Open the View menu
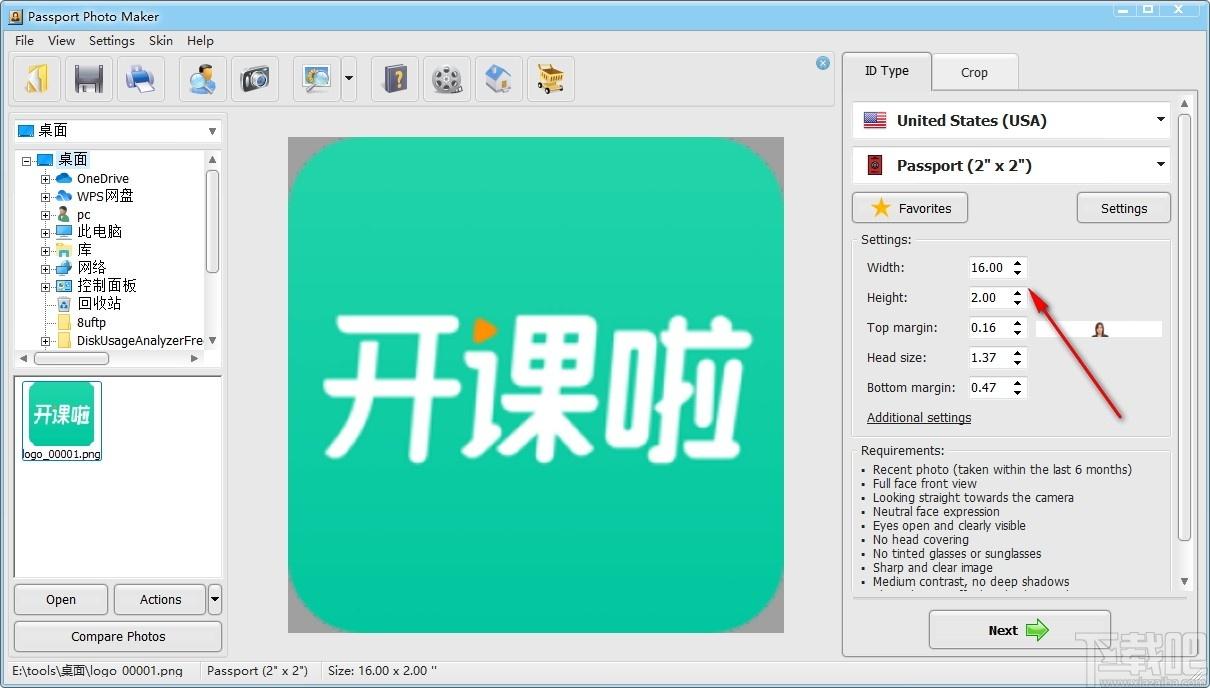 pos(61,41)
